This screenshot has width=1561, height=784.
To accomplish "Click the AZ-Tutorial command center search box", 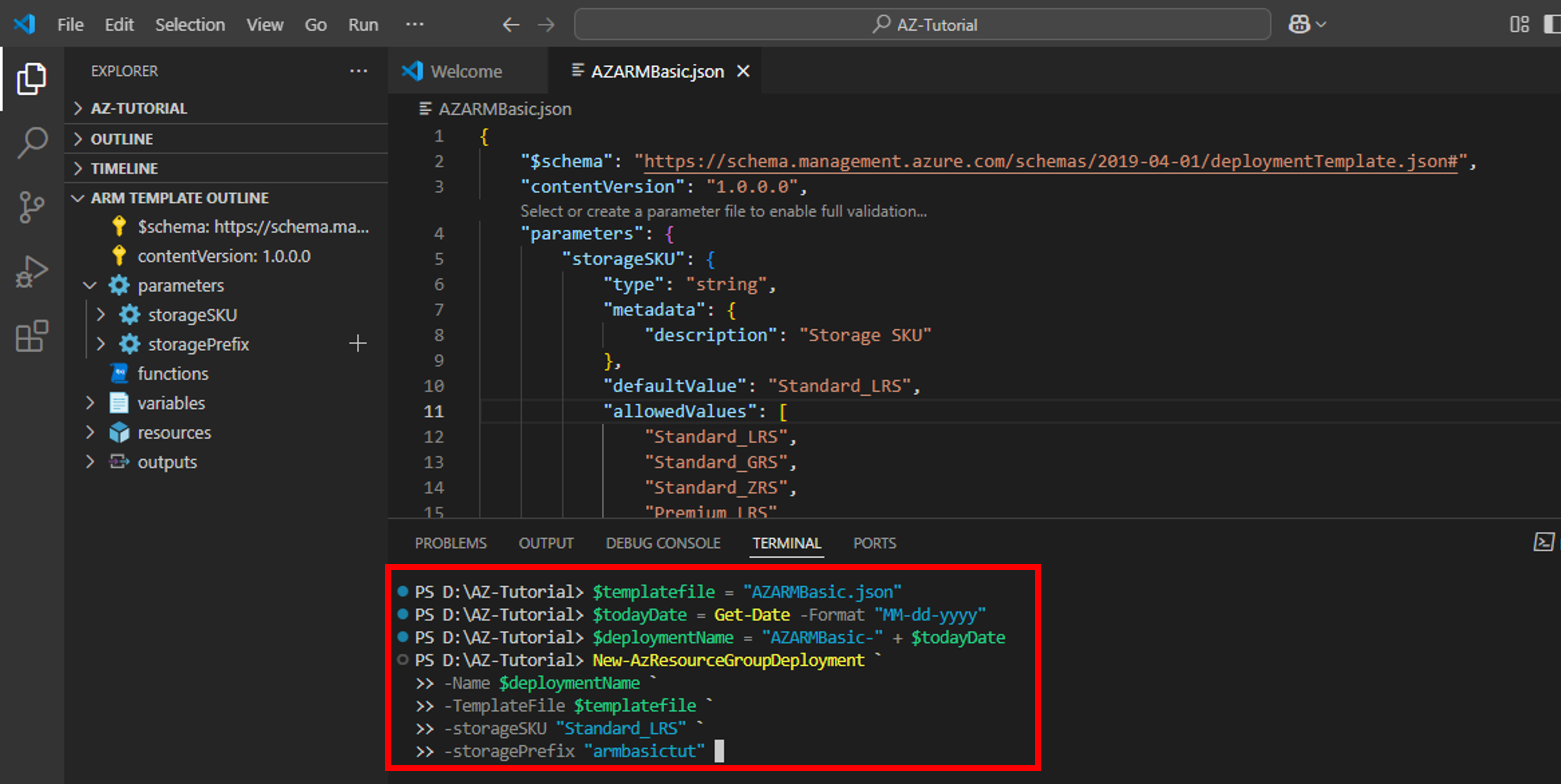I will (922, 24).
